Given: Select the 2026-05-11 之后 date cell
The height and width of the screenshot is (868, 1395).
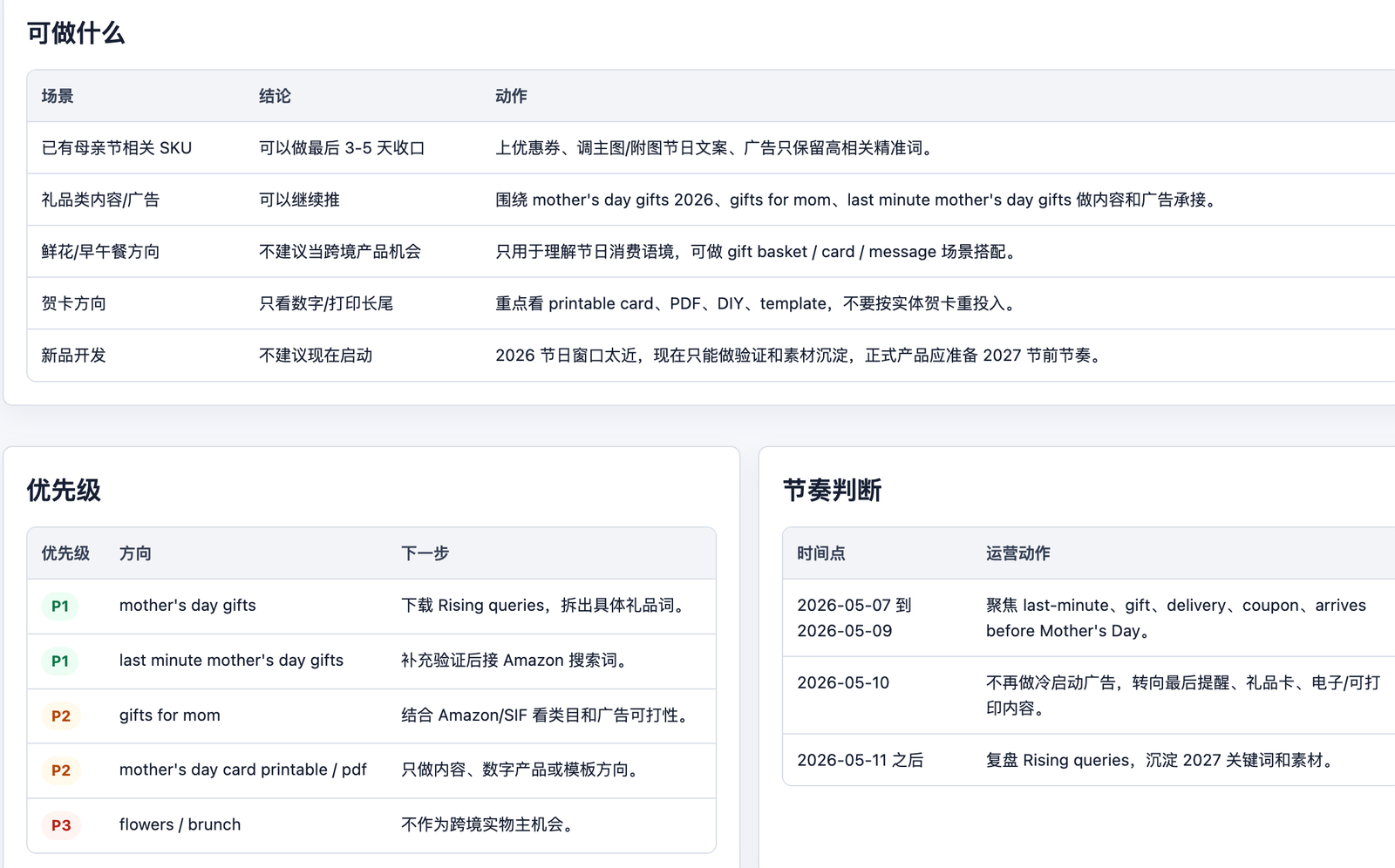Looking at the screenshot, I should (x=861, y=761).
